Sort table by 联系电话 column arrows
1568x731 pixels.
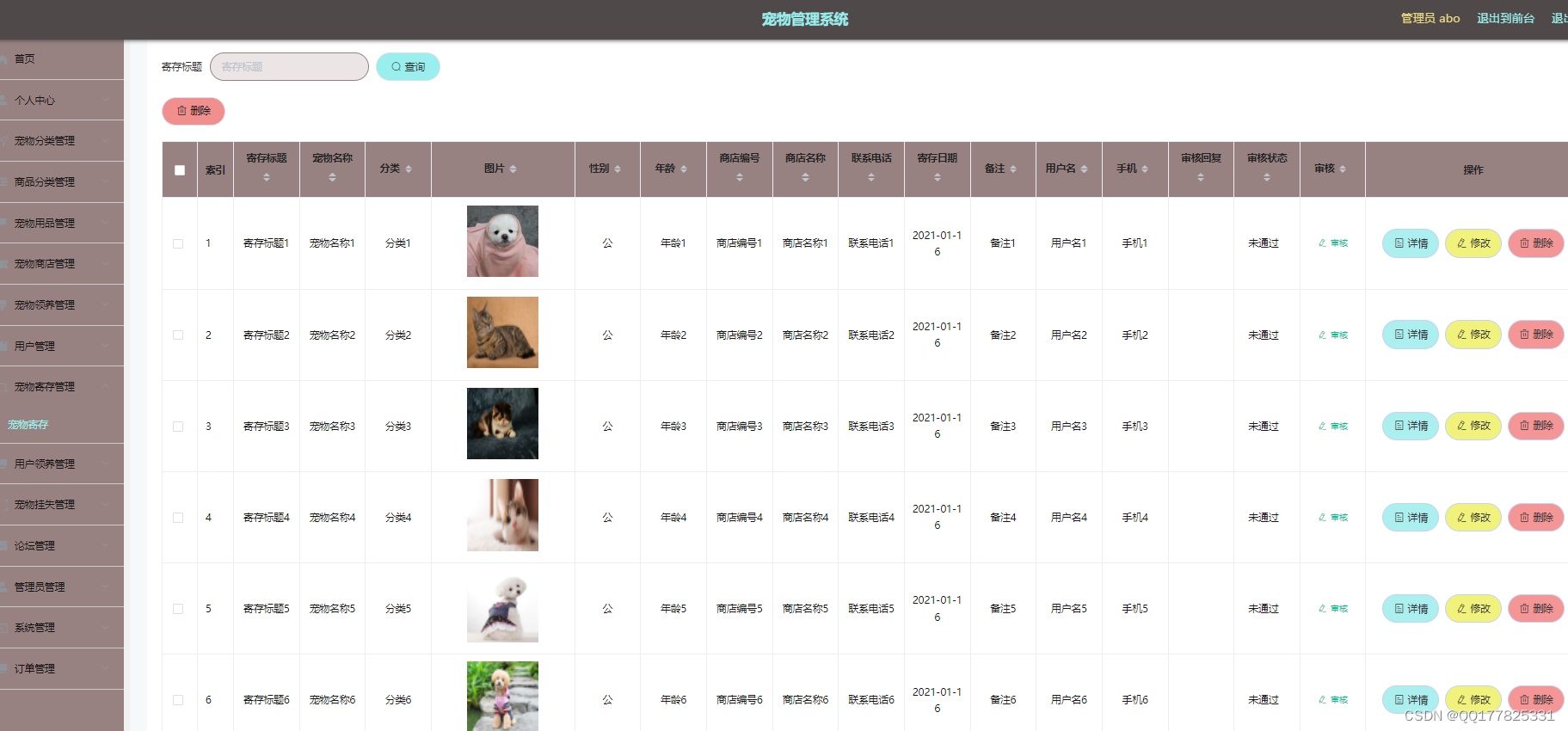871,177
